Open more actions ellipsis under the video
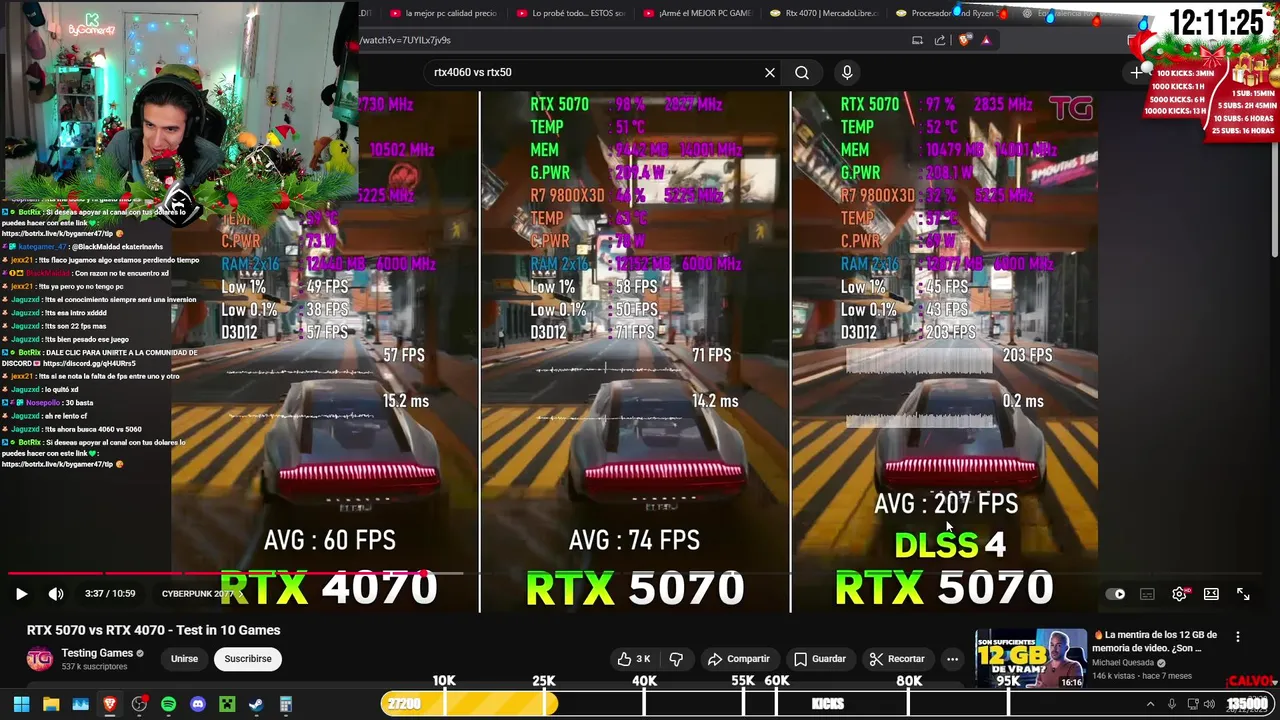The height and width of the screenshot is (720, 1280). pyautogui.click(x=952, y=659)
